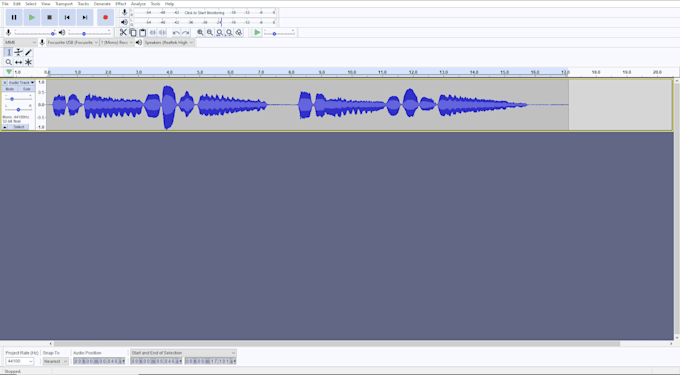This screenshot has height=375, width=680.
Task: Click to Start Monitoring on recording meter
Action: tap(204, 13)
